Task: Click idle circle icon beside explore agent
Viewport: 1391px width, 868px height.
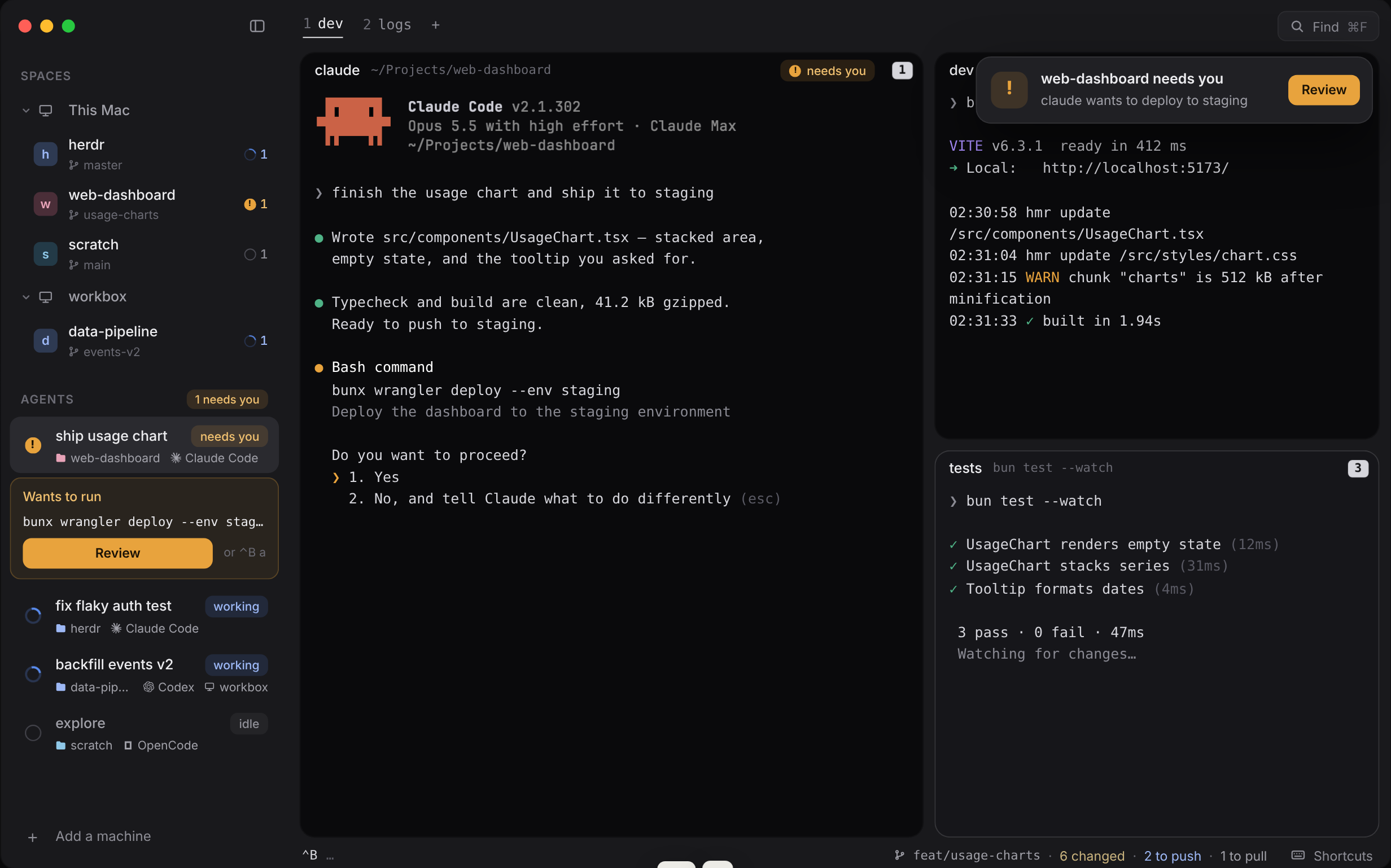Action: 33,733
